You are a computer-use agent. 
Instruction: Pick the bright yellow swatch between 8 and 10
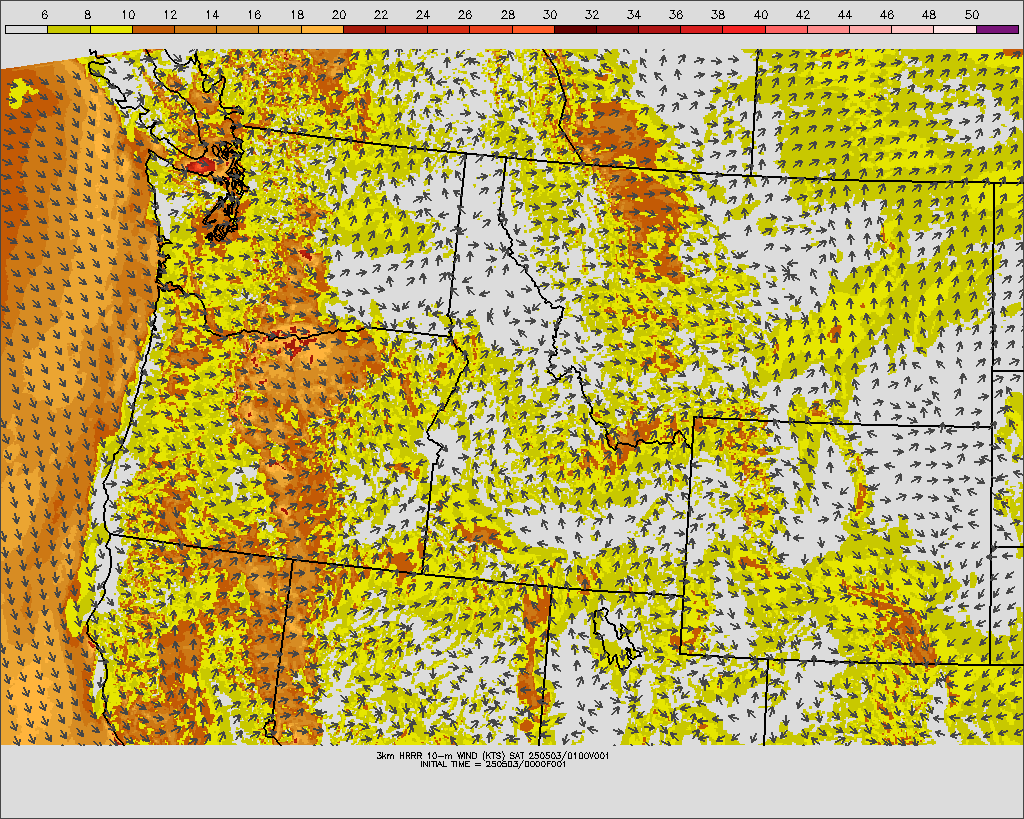(112, 29)
